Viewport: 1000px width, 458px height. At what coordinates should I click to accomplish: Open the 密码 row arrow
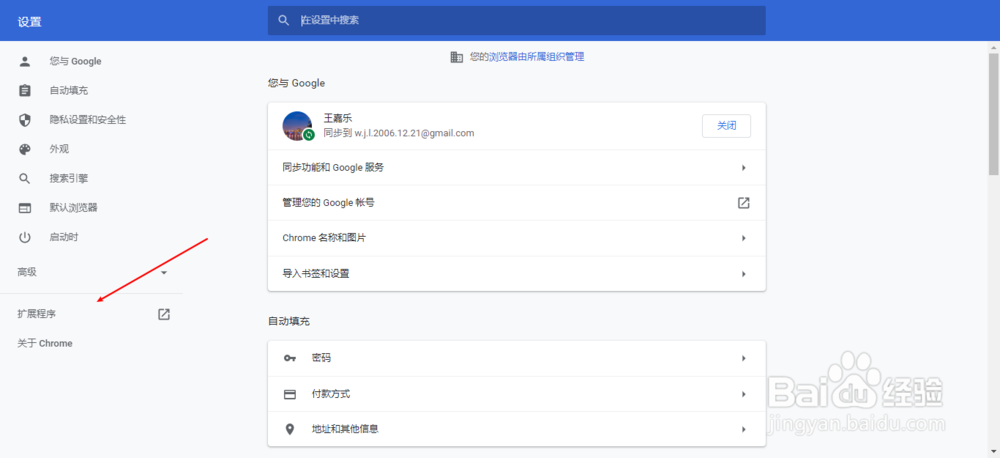tap(744, 358)
